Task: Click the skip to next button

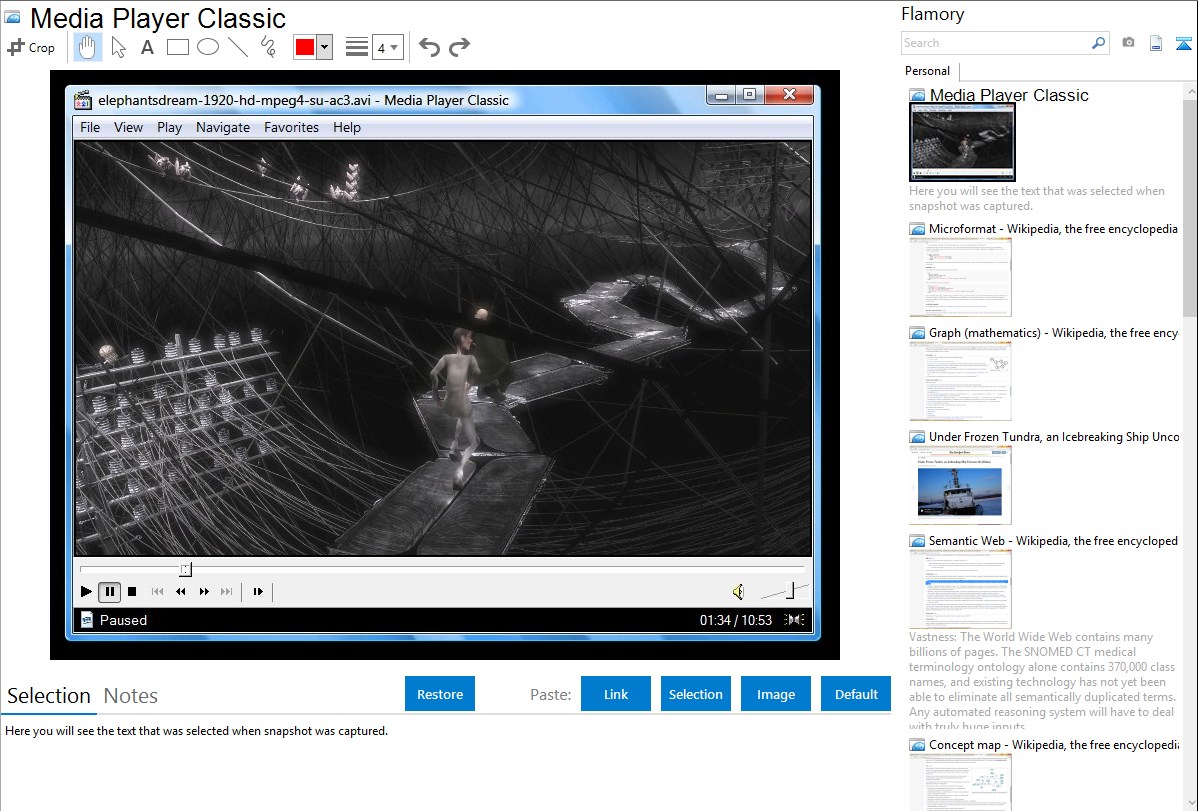Action: (227, 591)
